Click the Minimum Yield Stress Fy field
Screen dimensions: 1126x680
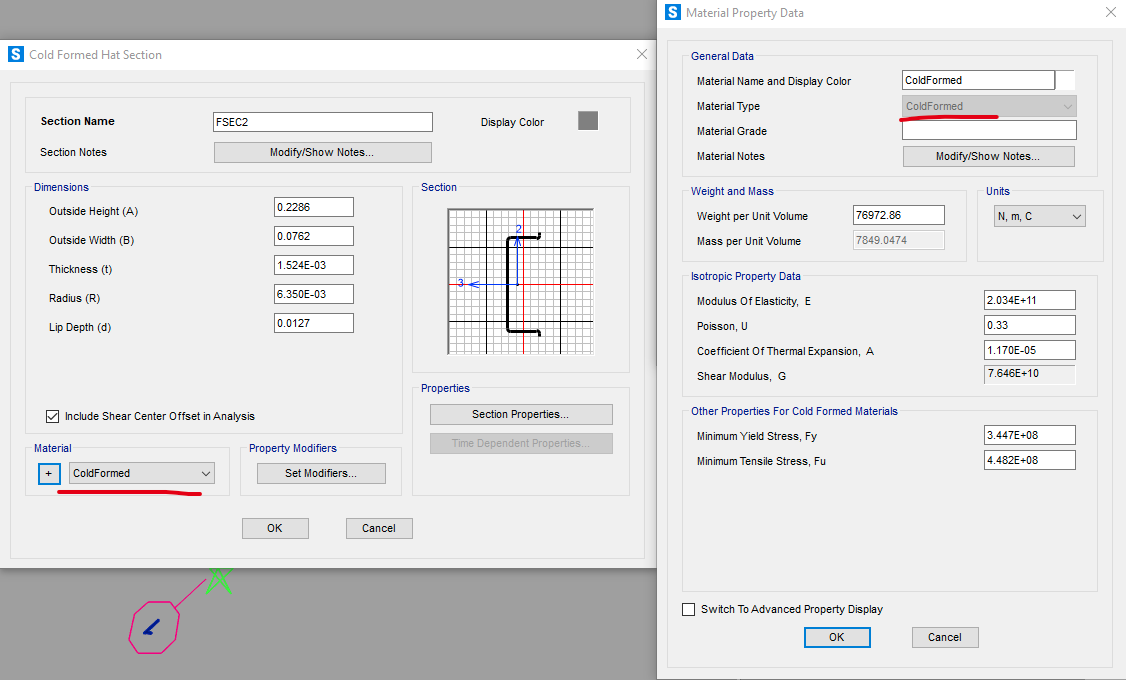1029,436
